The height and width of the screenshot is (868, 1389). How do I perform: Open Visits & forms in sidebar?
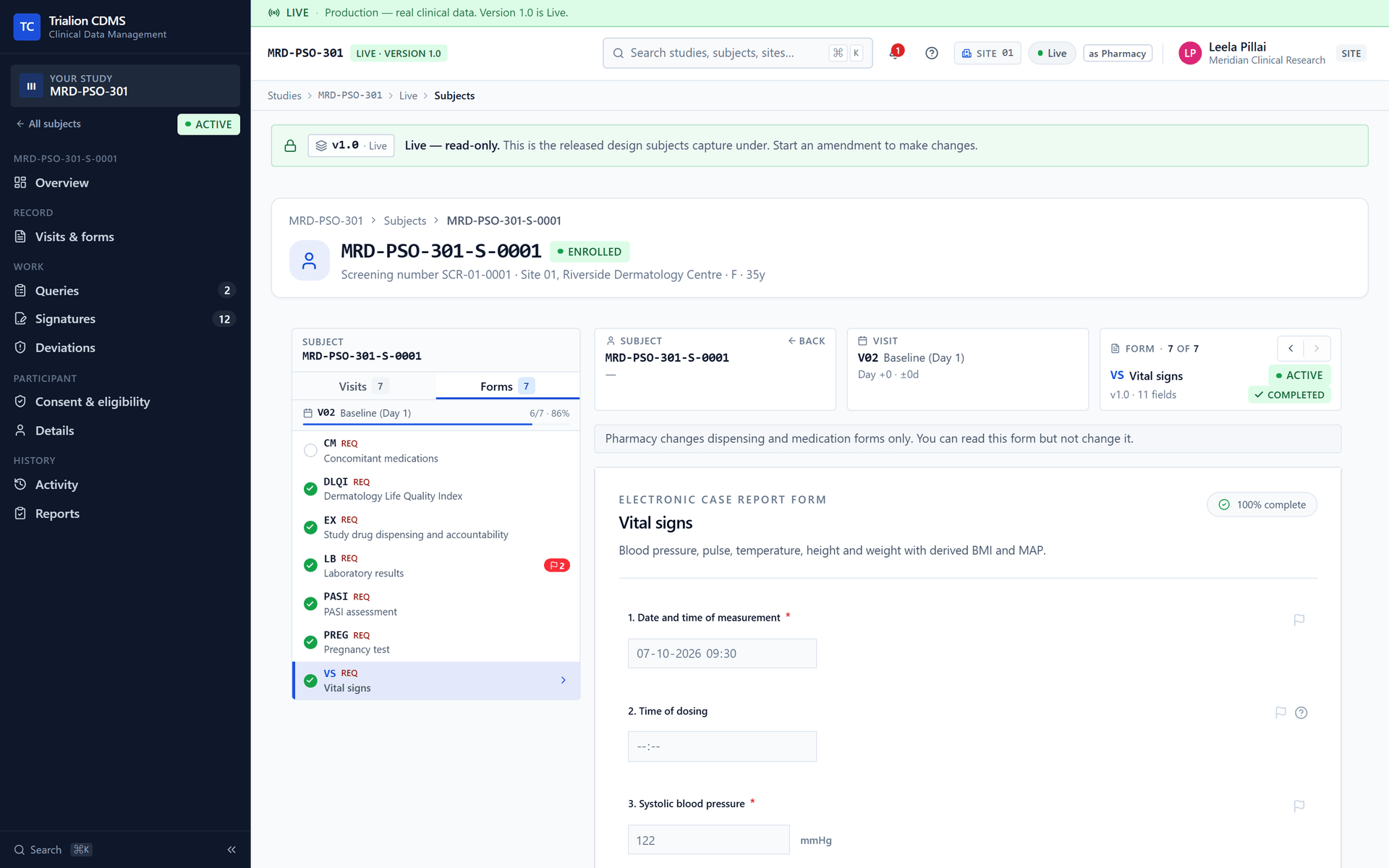[x=125, y=237]
